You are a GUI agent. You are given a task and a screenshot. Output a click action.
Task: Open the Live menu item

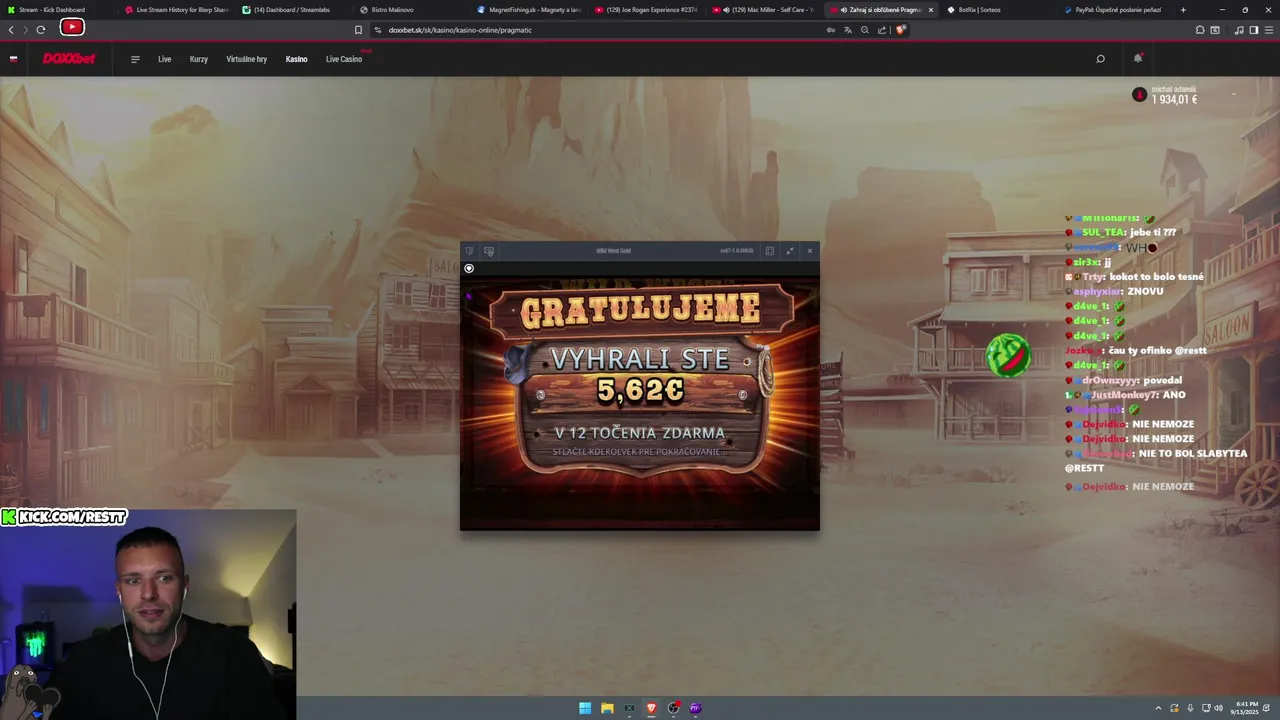(165, 59)
